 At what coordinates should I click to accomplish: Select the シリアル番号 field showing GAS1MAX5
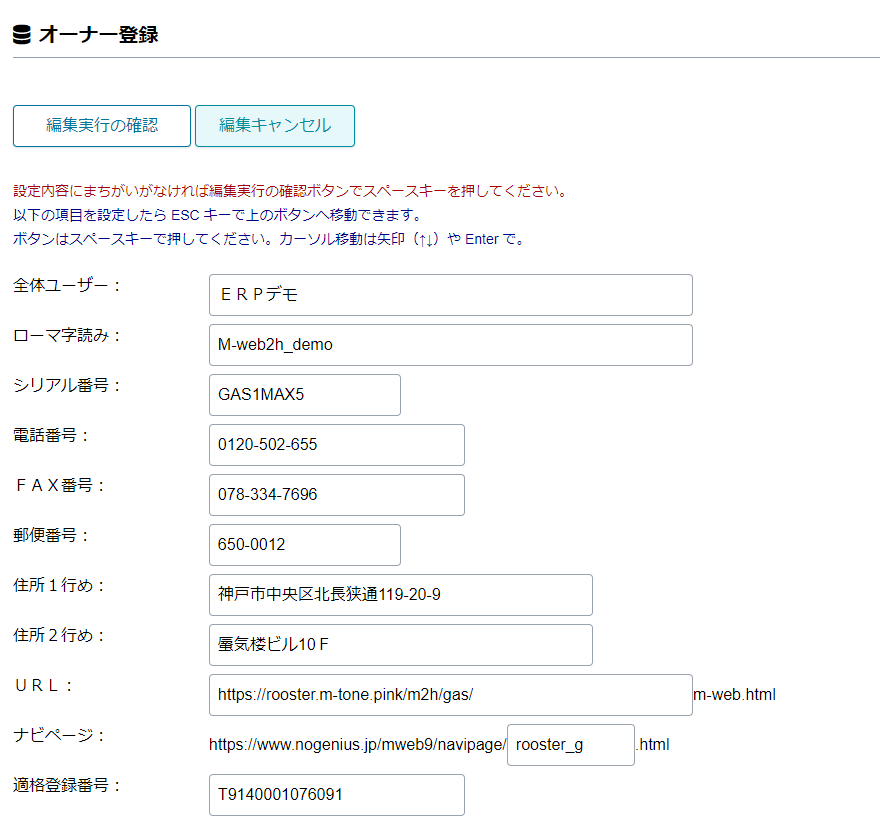[304, 395]
